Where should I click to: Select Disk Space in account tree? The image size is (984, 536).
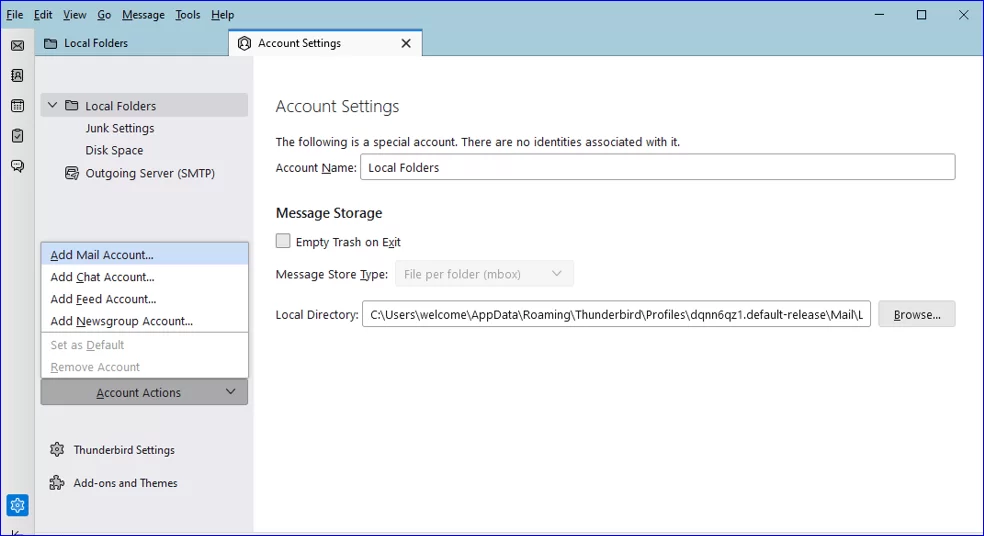(114, 150)
